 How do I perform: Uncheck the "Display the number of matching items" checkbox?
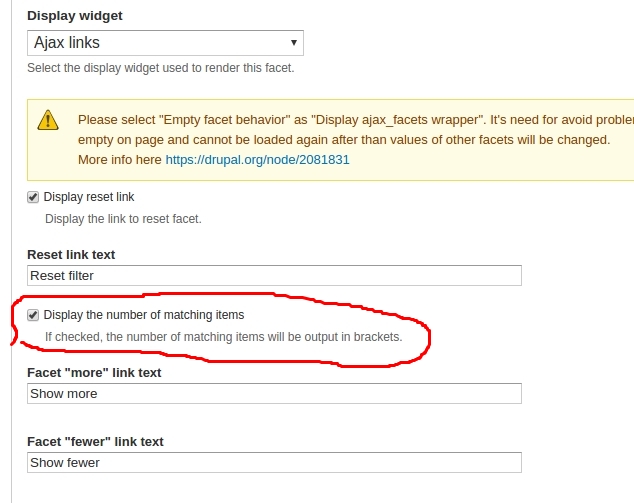[x=33, y=315]
